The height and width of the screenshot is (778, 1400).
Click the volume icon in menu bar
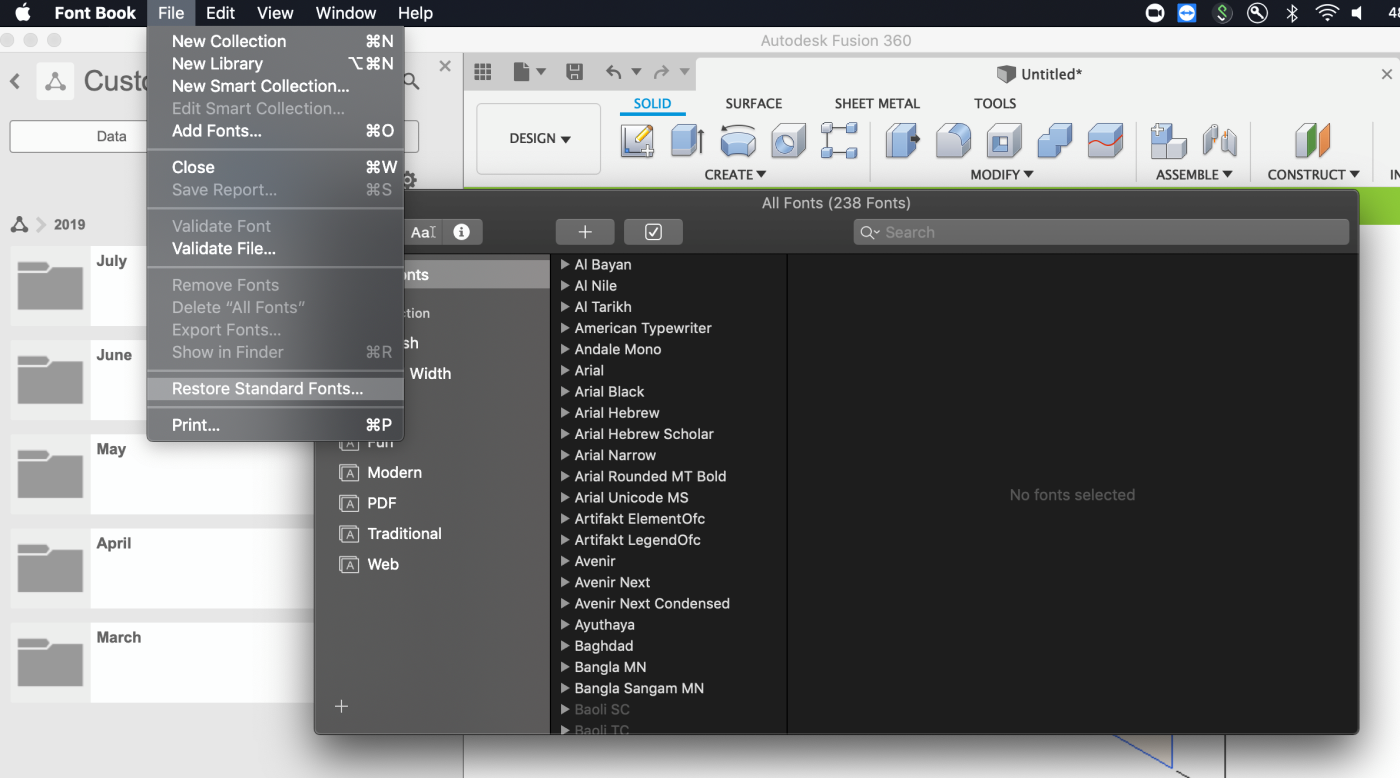click(x=1358, y=13)
